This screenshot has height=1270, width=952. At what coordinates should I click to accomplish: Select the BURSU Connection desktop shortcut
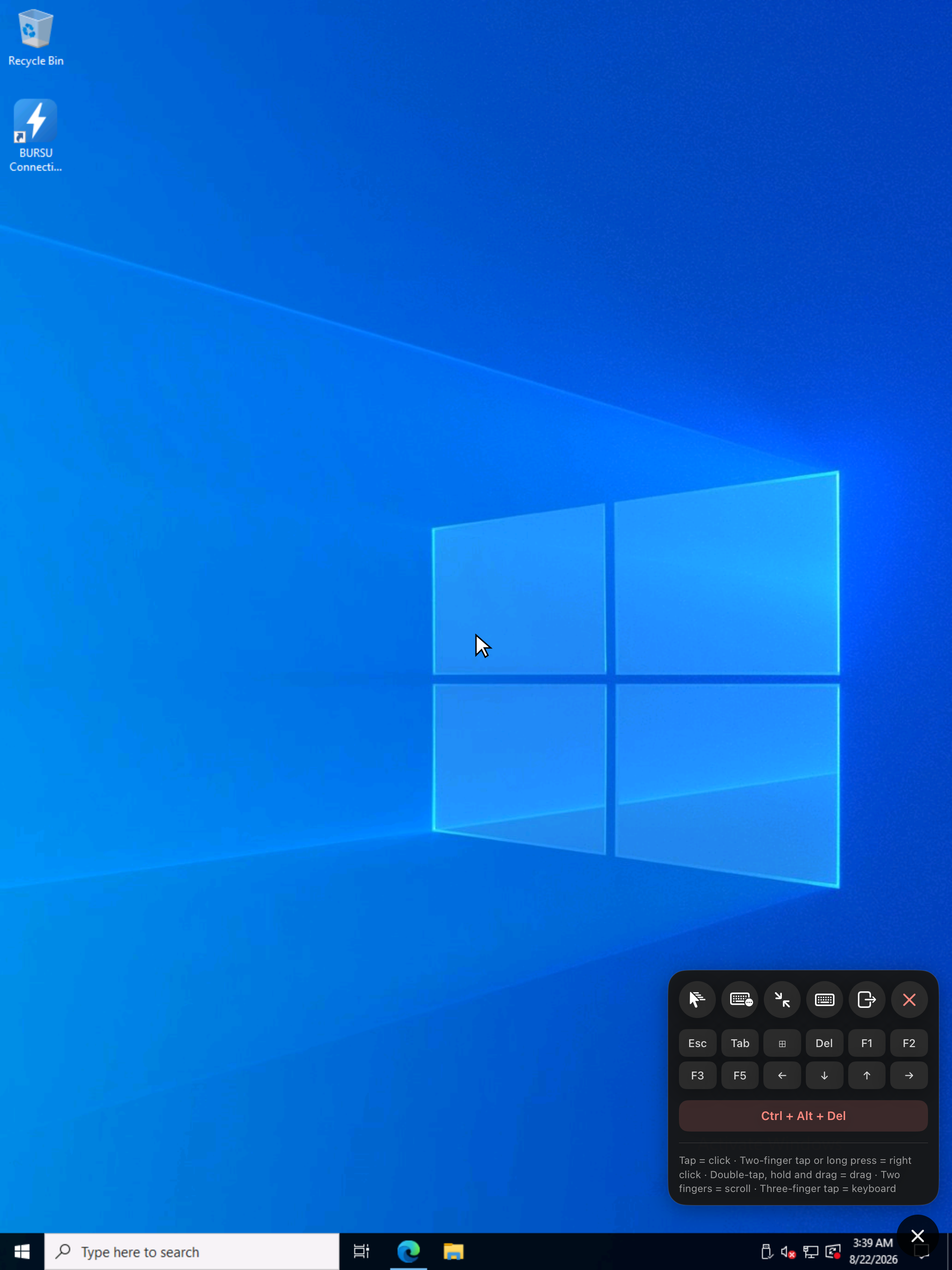tap(36, 136)
